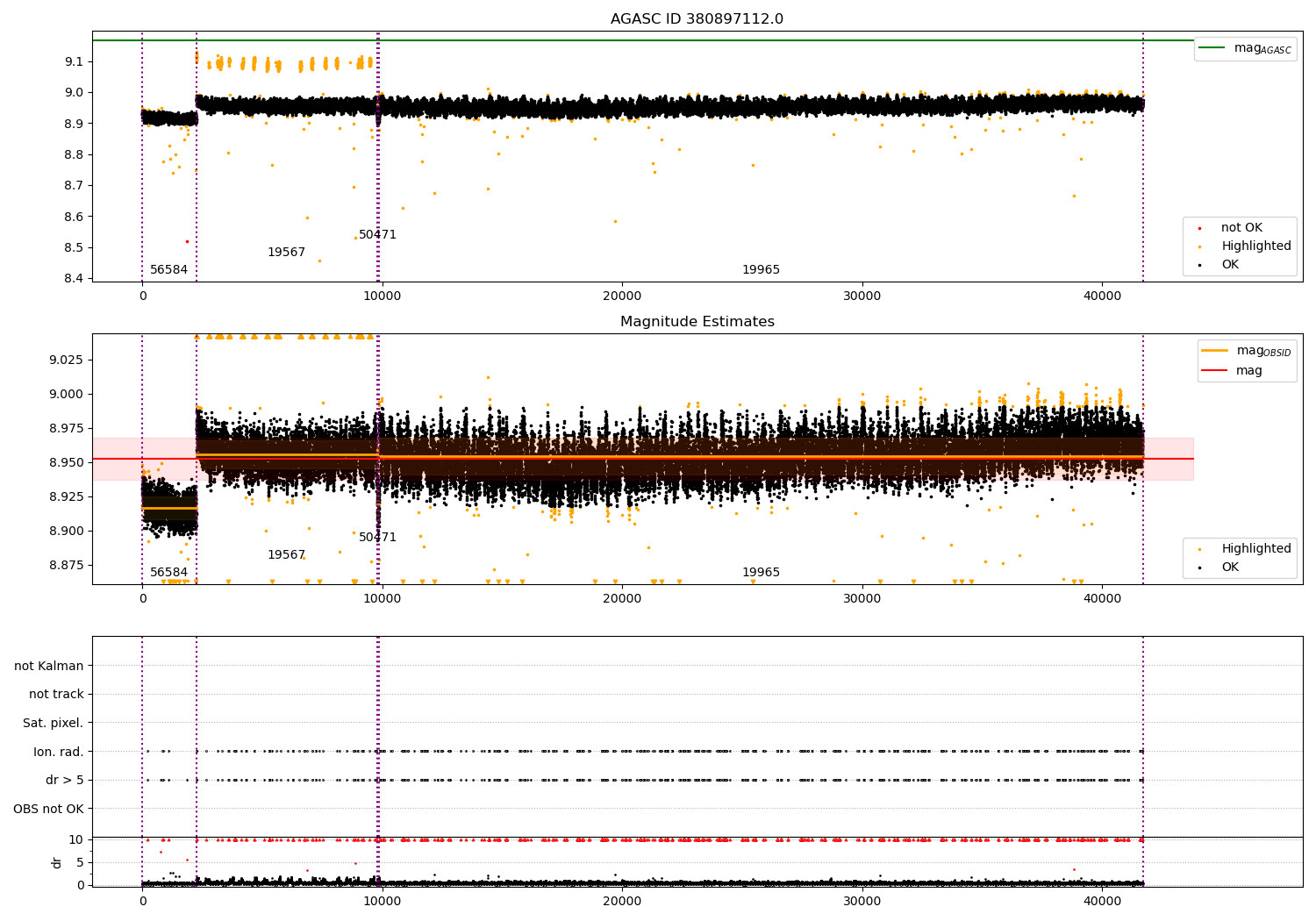Click orange Highlighted legend marker in top plot

[1199, 246]
